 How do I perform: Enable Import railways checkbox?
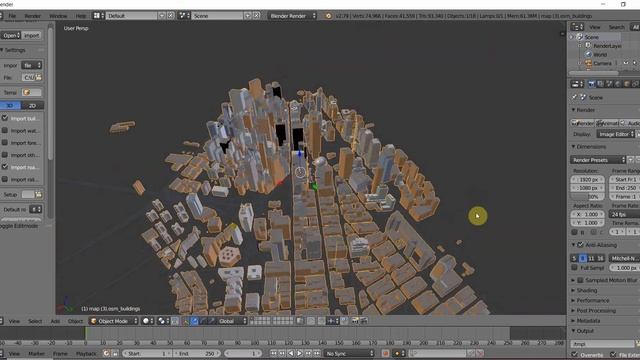(x=5, y=179)
